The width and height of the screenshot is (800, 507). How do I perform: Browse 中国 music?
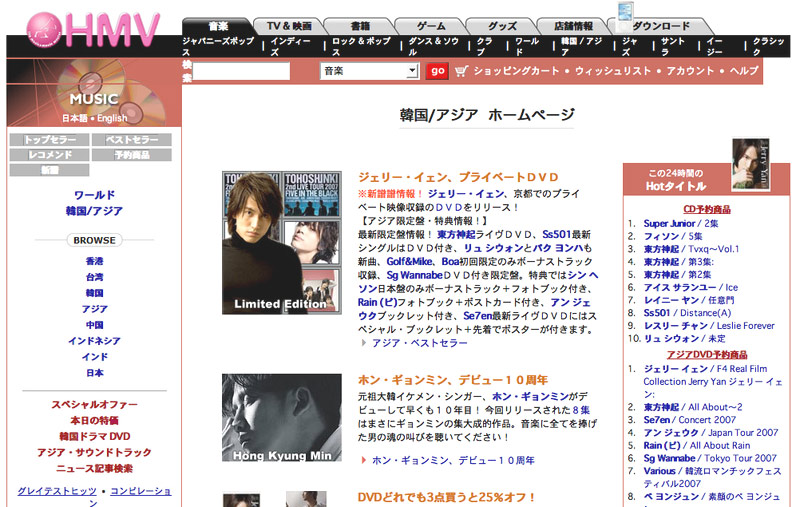[94, 325]
